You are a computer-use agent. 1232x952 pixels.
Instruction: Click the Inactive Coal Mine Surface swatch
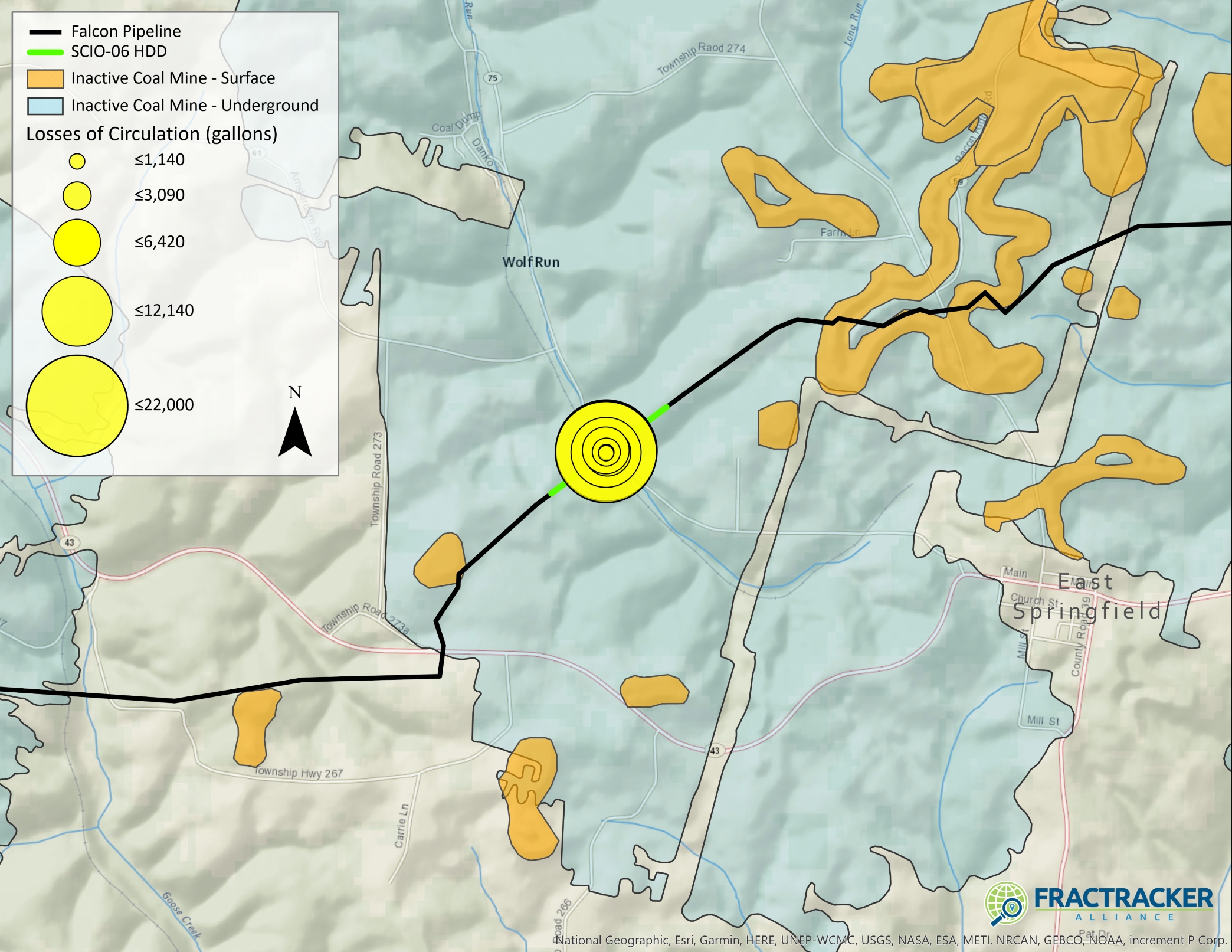click(x=45, y=78)
